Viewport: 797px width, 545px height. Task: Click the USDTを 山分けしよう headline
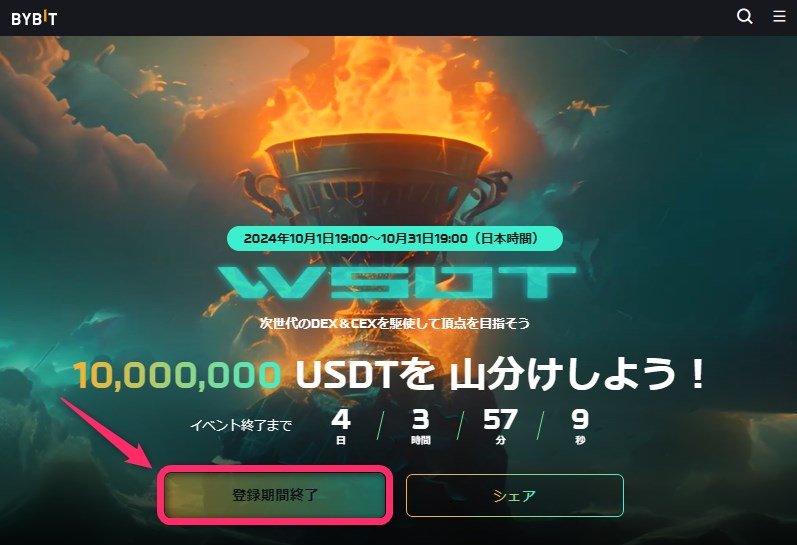501,375
